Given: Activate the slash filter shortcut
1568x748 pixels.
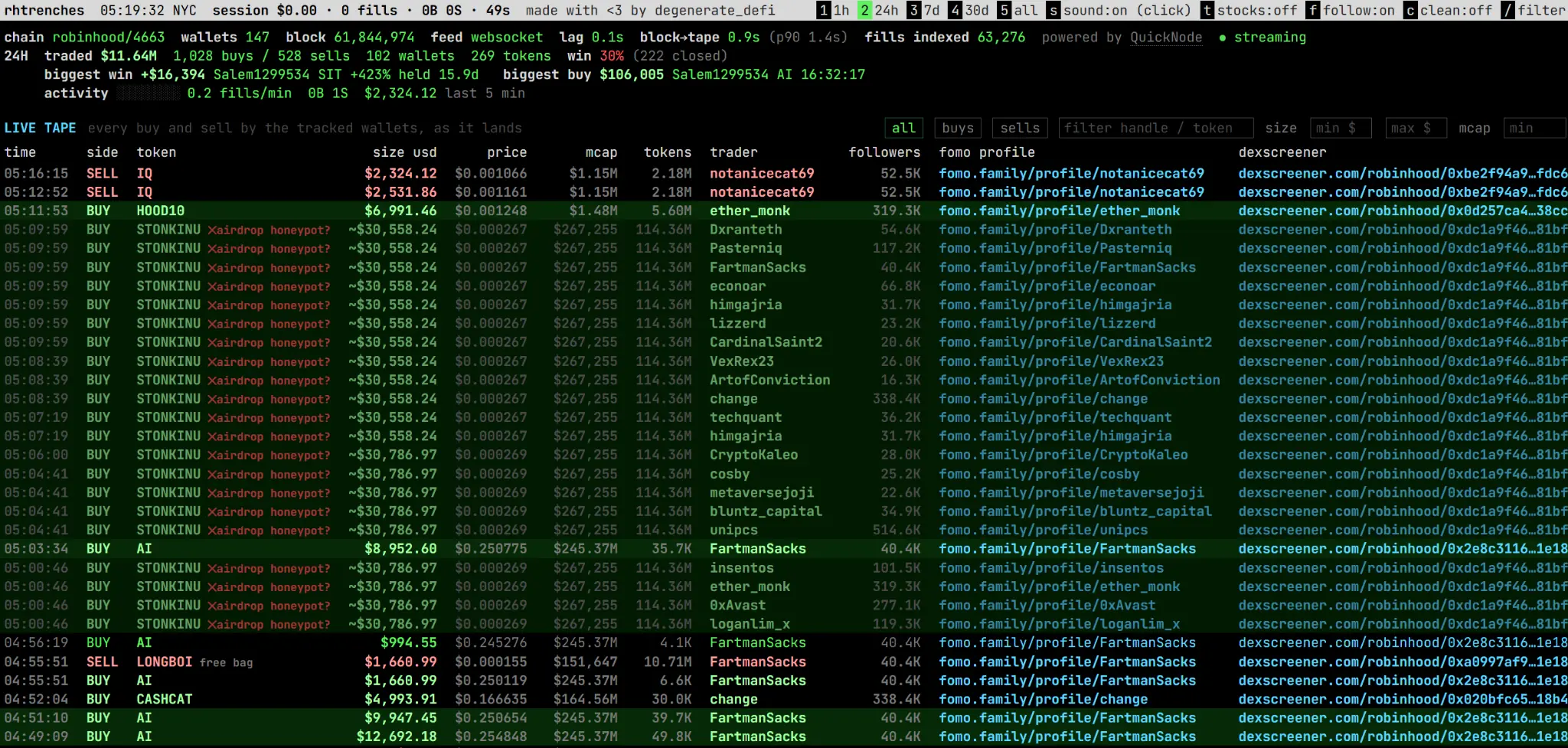Looking at the screenshot, I should pyautogui.click(x=1534, y=10).
